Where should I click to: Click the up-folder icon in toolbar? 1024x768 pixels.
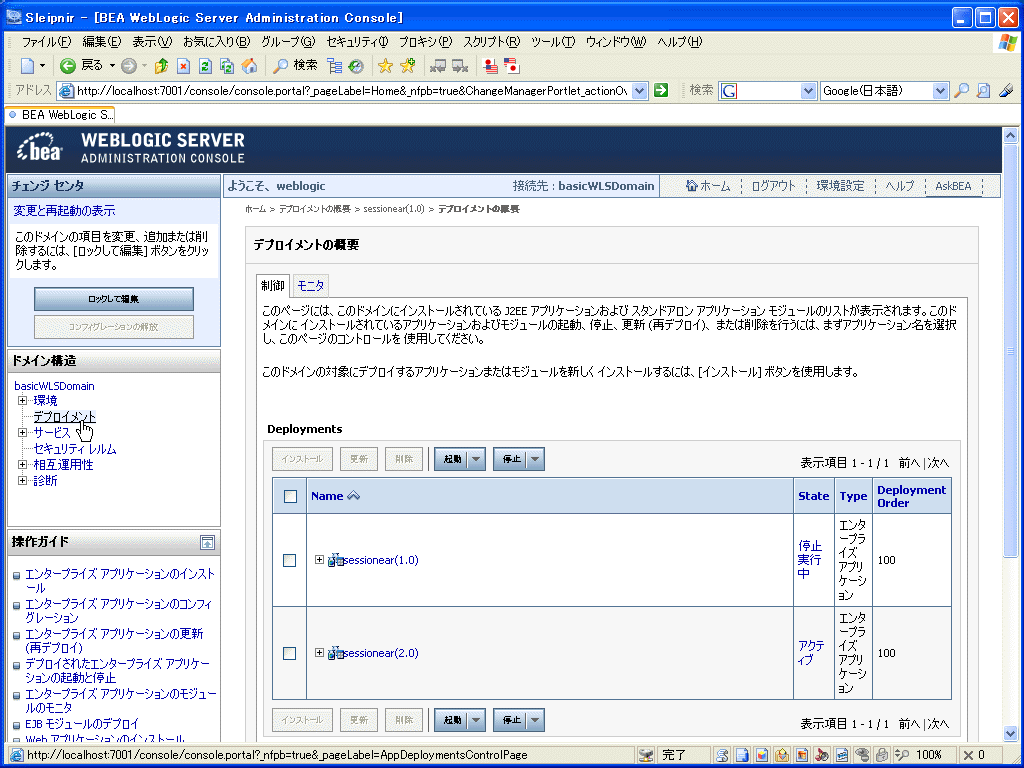(161, 66)
